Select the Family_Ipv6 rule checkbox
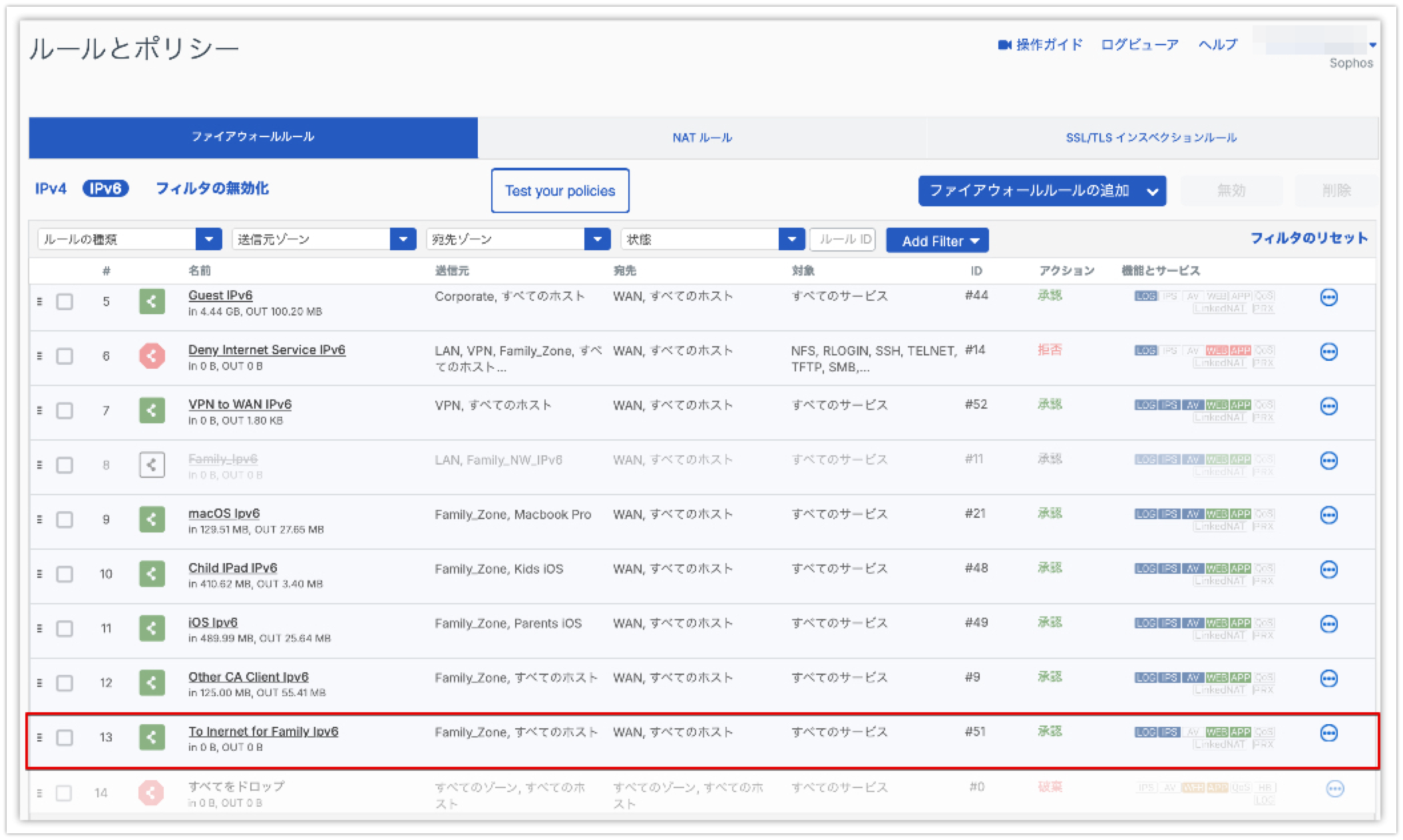 pos(65,465)
